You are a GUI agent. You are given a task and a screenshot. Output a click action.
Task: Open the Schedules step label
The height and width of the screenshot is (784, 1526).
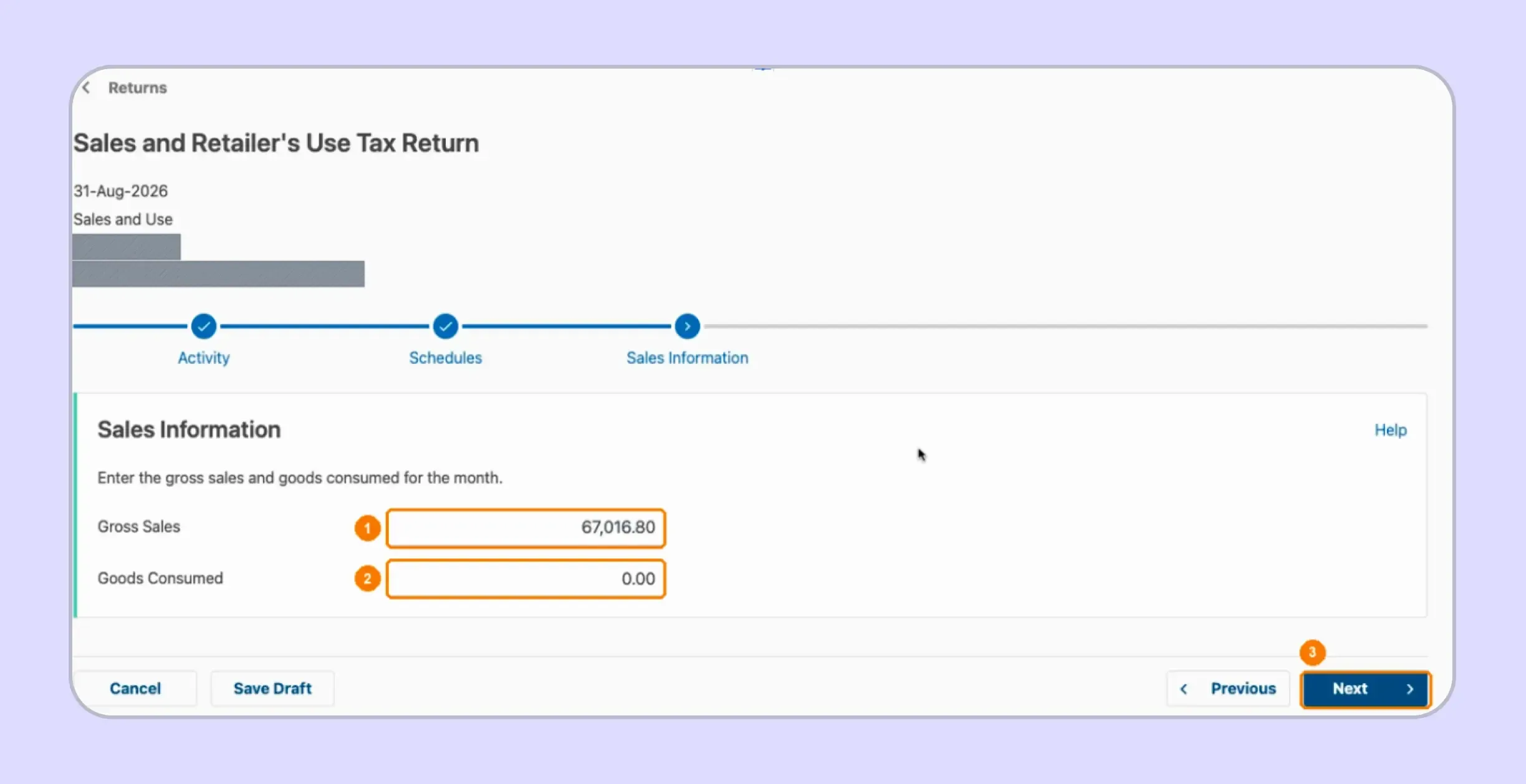point(446,358)
